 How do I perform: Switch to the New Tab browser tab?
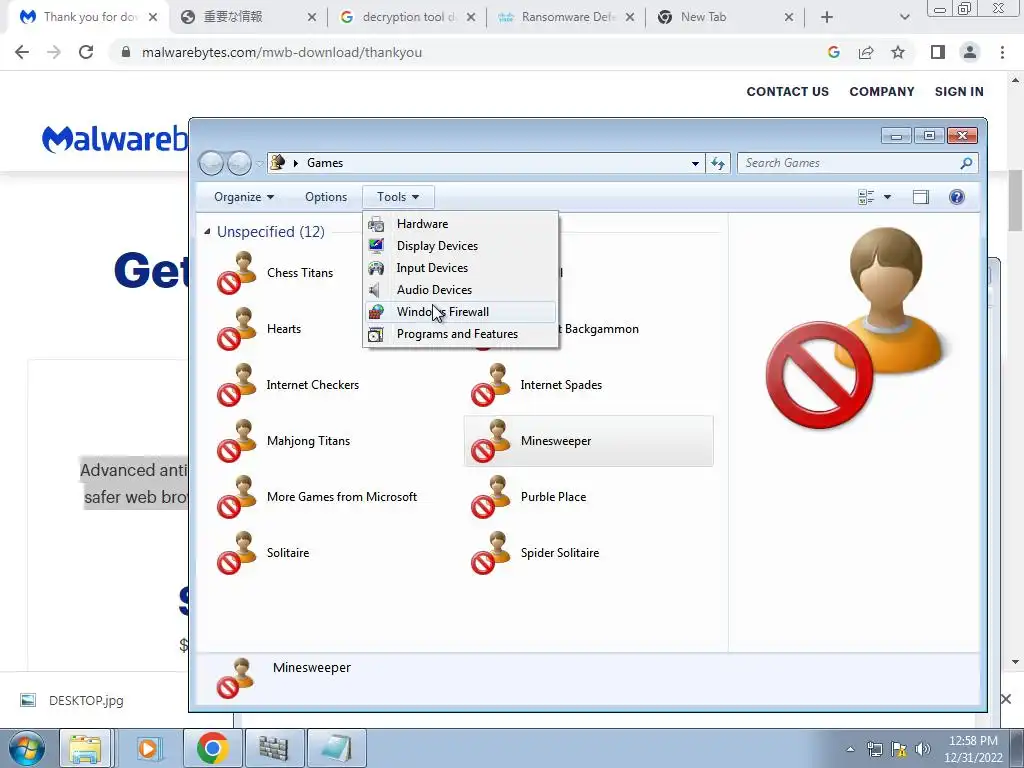725,17
